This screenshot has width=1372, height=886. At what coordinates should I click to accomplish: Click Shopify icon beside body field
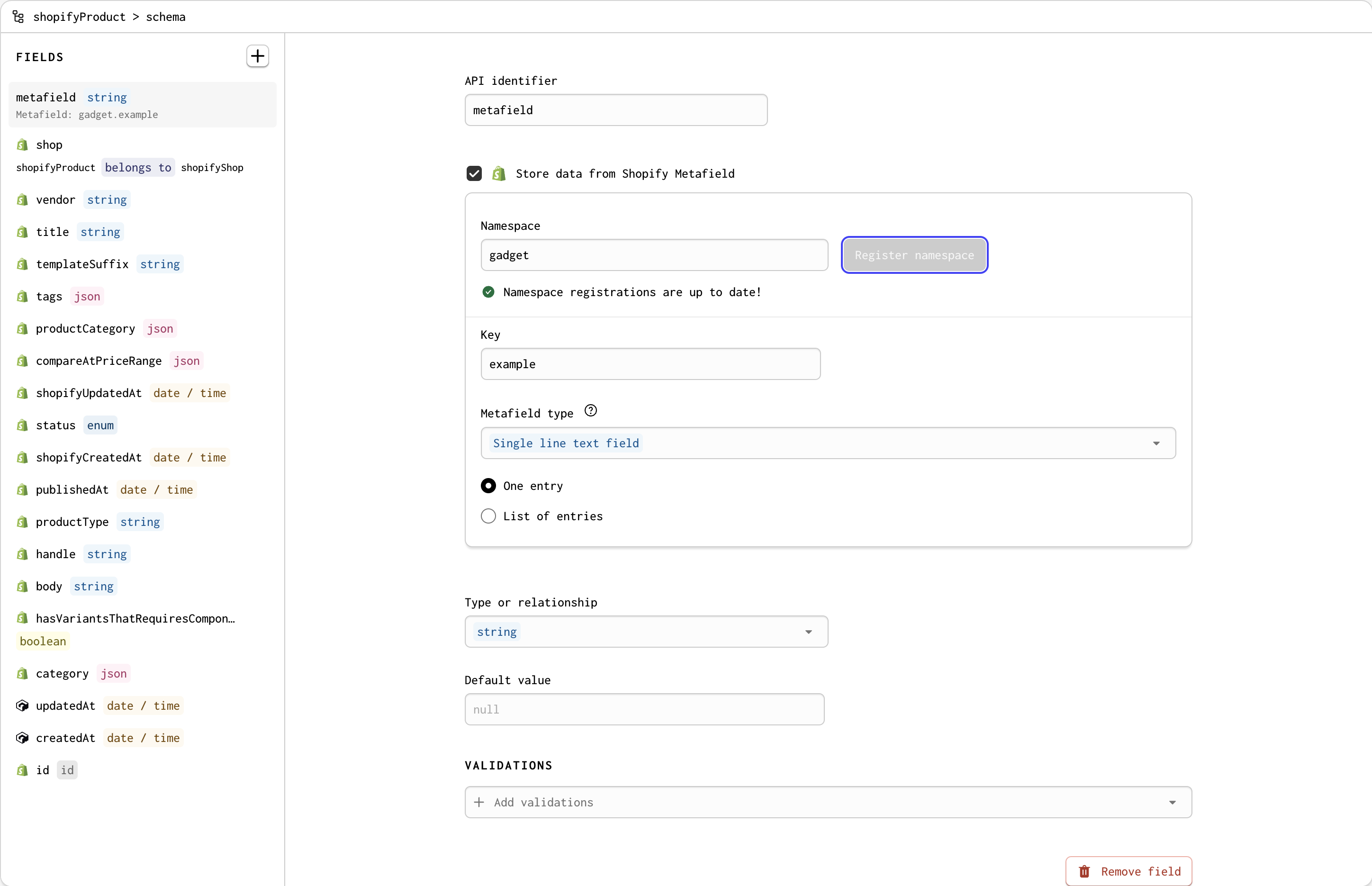[22, 586]
